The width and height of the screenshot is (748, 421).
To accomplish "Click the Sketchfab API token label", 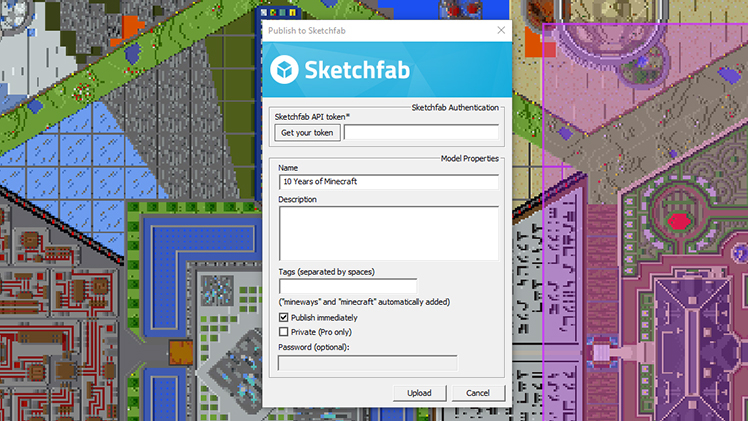I will pyautogui.click(x=314, y=117).
